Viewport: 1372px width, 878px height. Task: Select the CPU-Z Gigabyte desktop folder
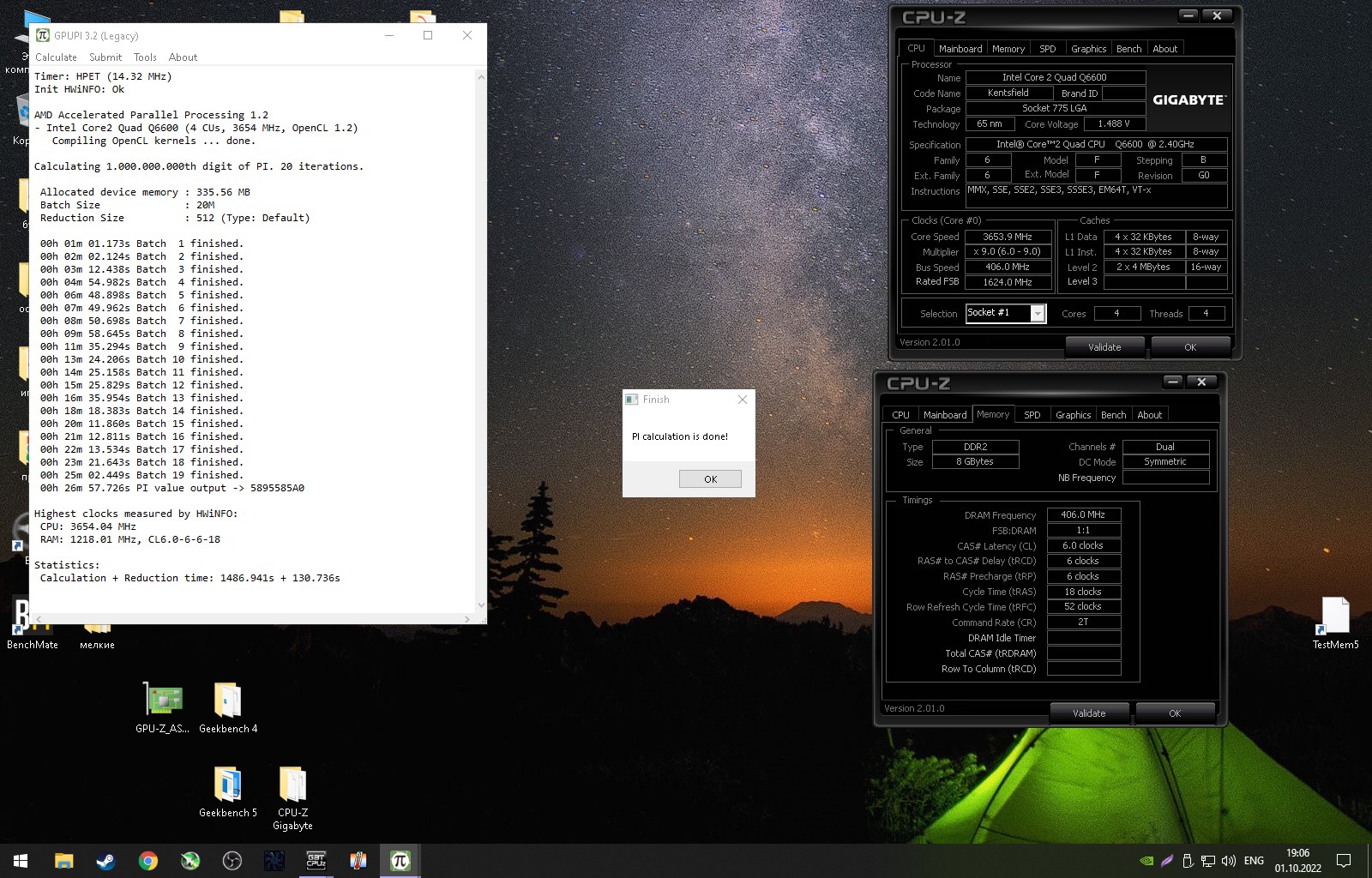pyautogui.click(x=292, y=798)
